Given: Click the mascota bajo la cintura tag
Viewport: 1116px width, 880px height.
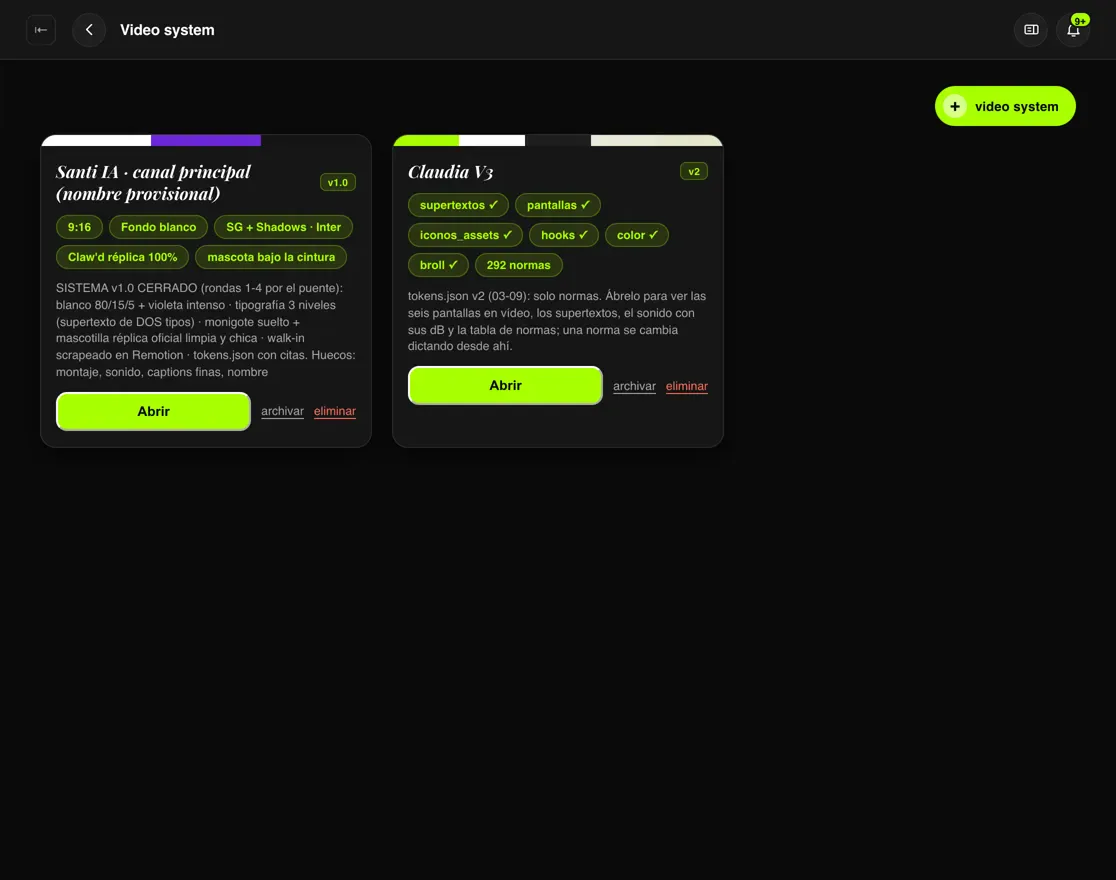Looking at the screenshot, I should [271, 257].
